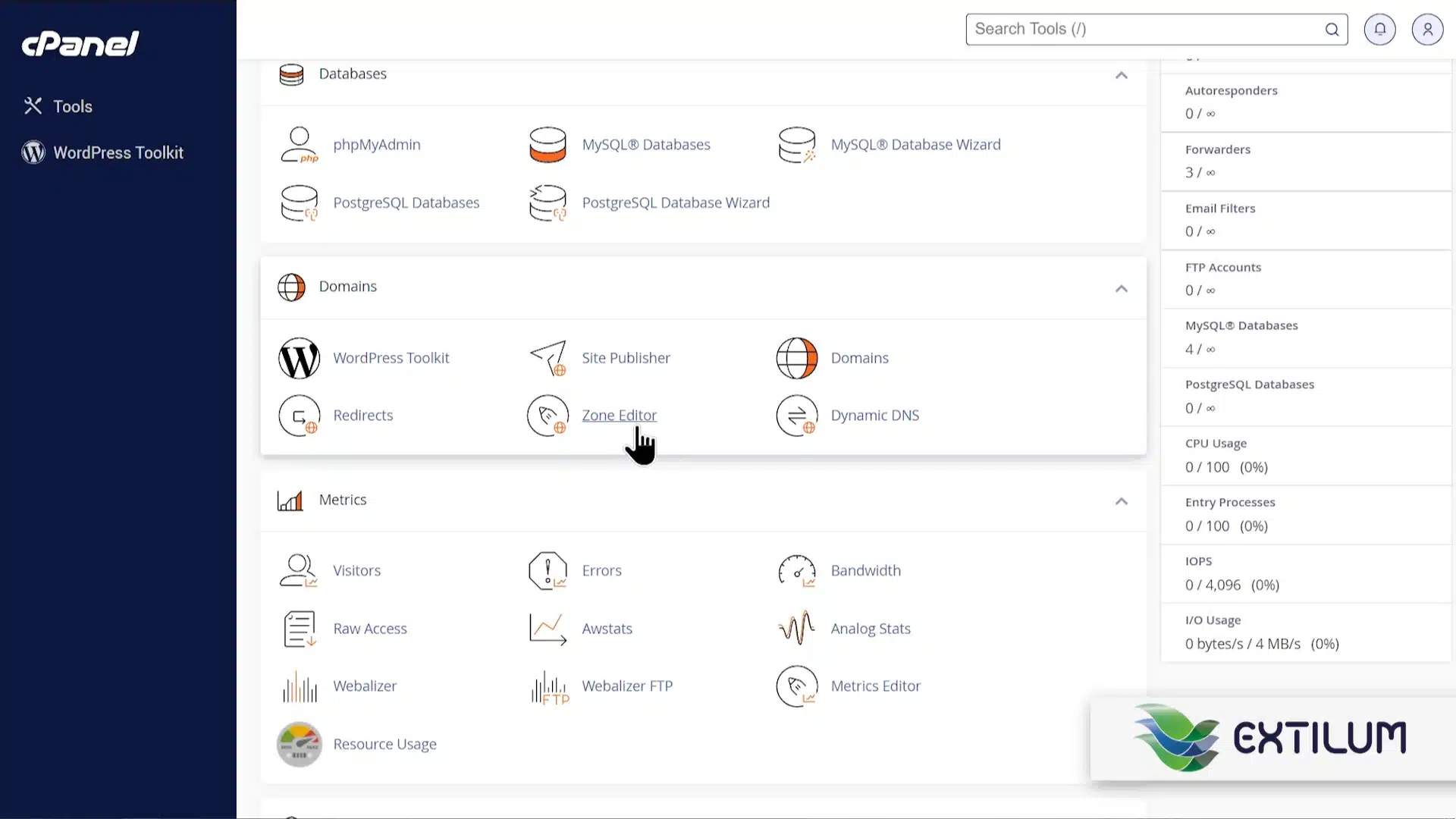Open the Zone Editor link
The height and width of the screenshot is (819, 1456).
pyautogui.click(x=620, y=416)
